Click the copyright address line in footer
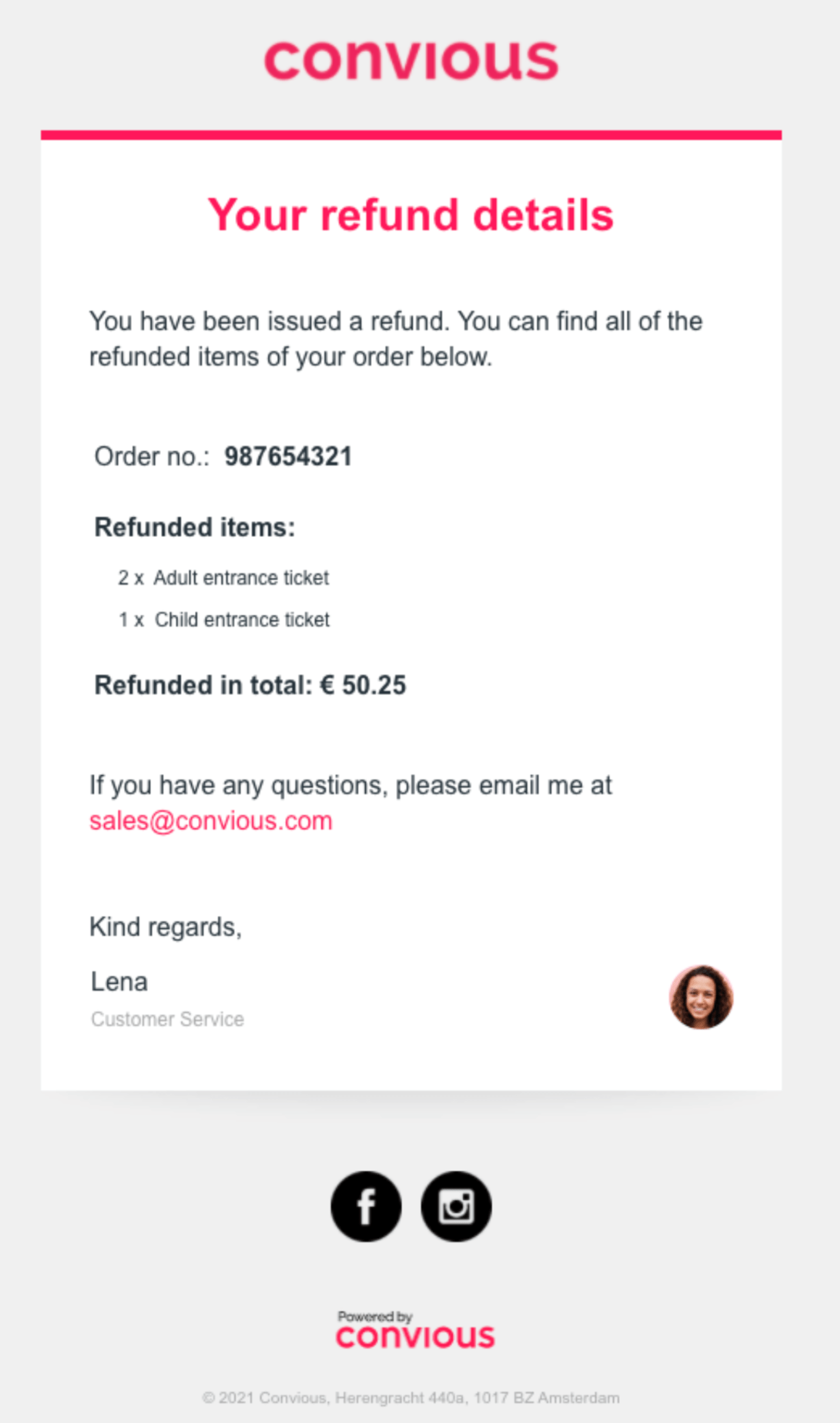840x1423 pixels. (x=411, y=1398)
